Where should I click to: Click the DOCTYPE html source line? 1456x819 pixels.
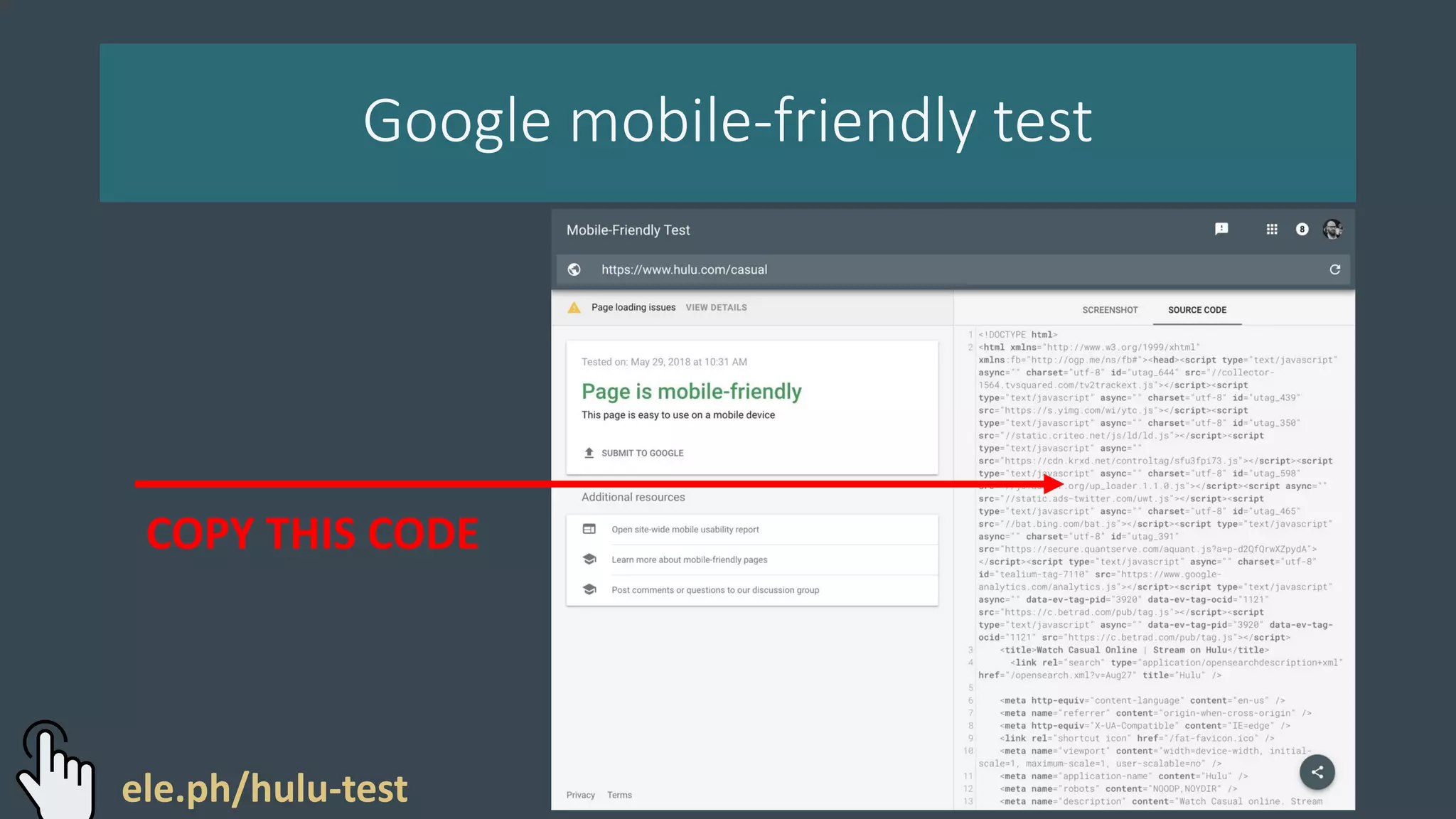1018,335
